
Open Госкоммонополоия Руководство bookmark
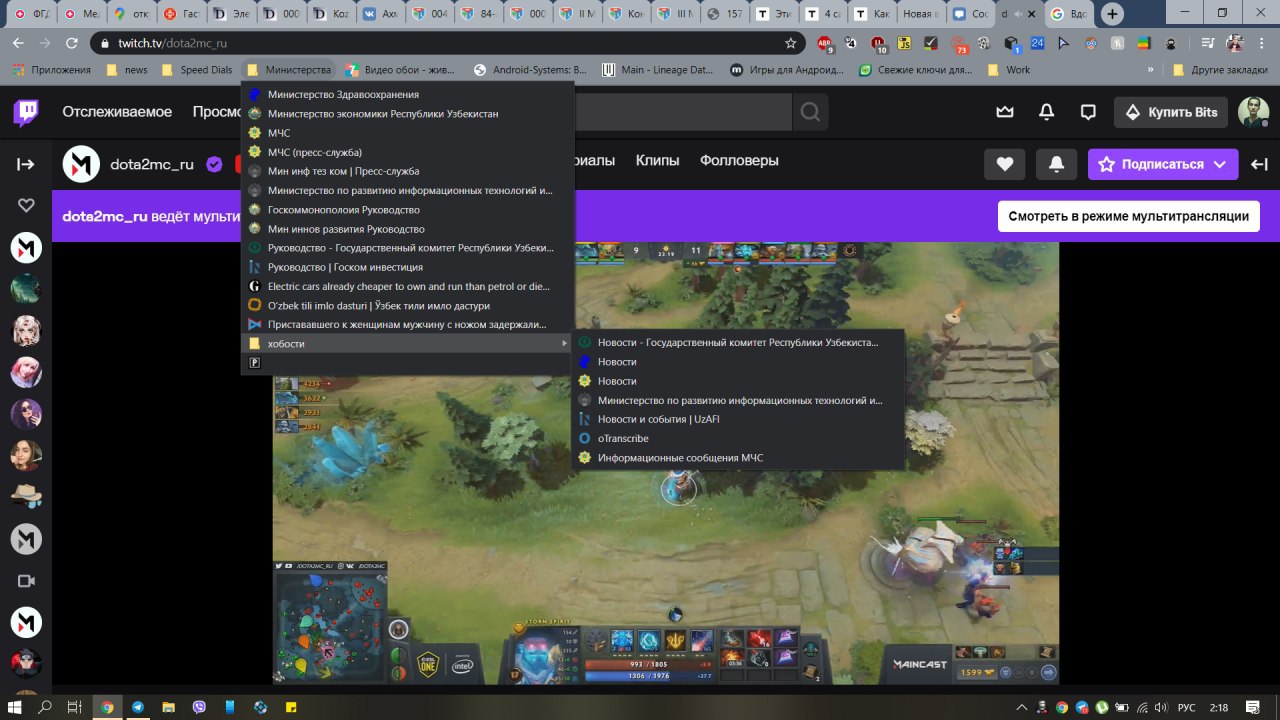[x=408, y=210]
